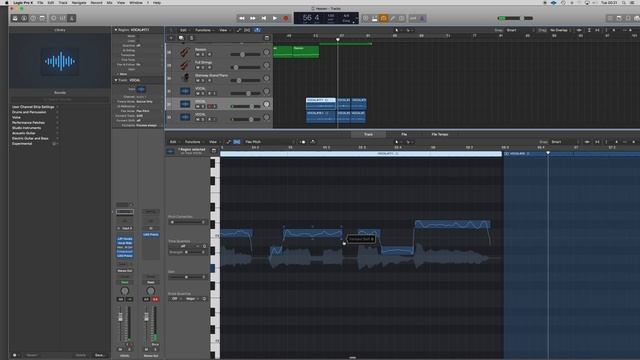The width and height of the screenshot is (640, 360).
Task: Toggle blue Catch Playhead button in Tracks area
Action: pyautogui.click(x=257, y=30)
